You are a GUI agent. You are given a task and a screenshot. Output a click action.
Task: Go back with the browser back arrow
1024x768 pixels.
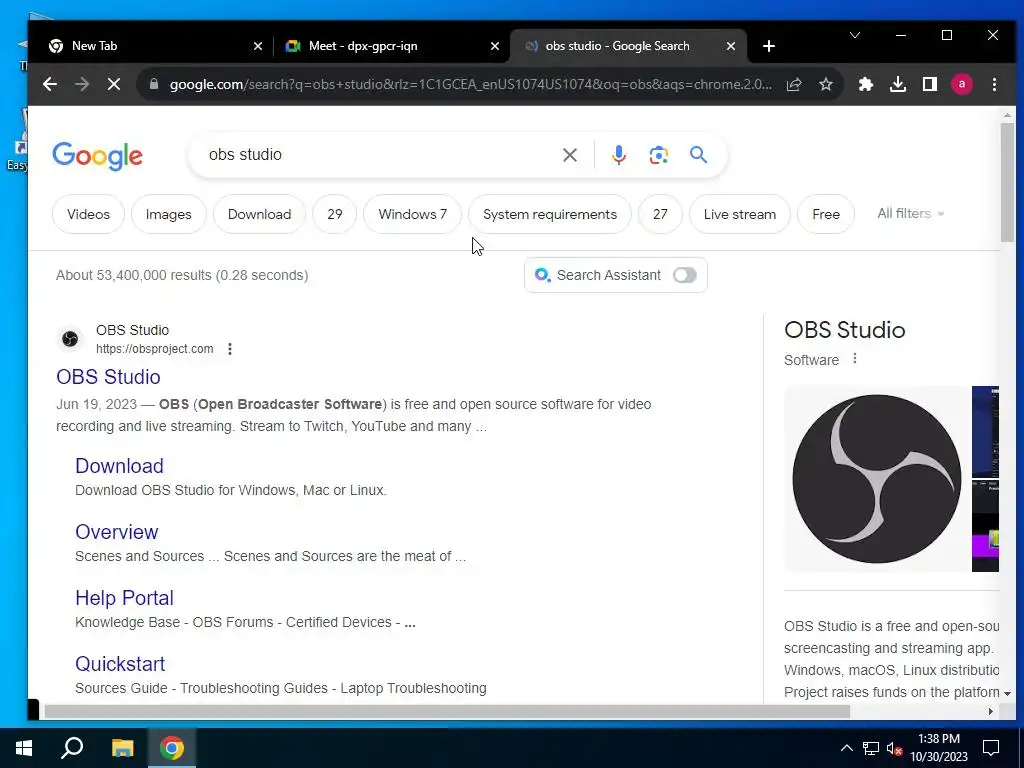coord(50,84)
